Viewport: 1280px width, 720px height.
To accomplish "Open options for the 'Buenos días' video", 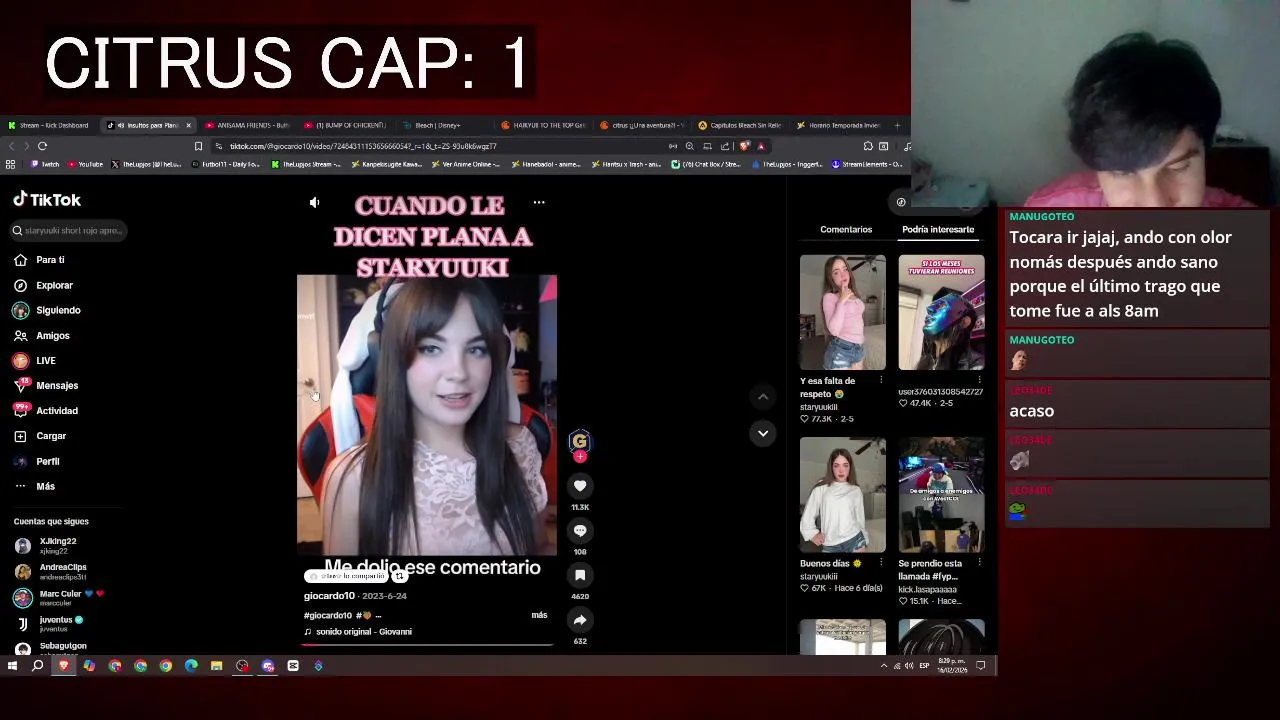I will tap(881, 563).
